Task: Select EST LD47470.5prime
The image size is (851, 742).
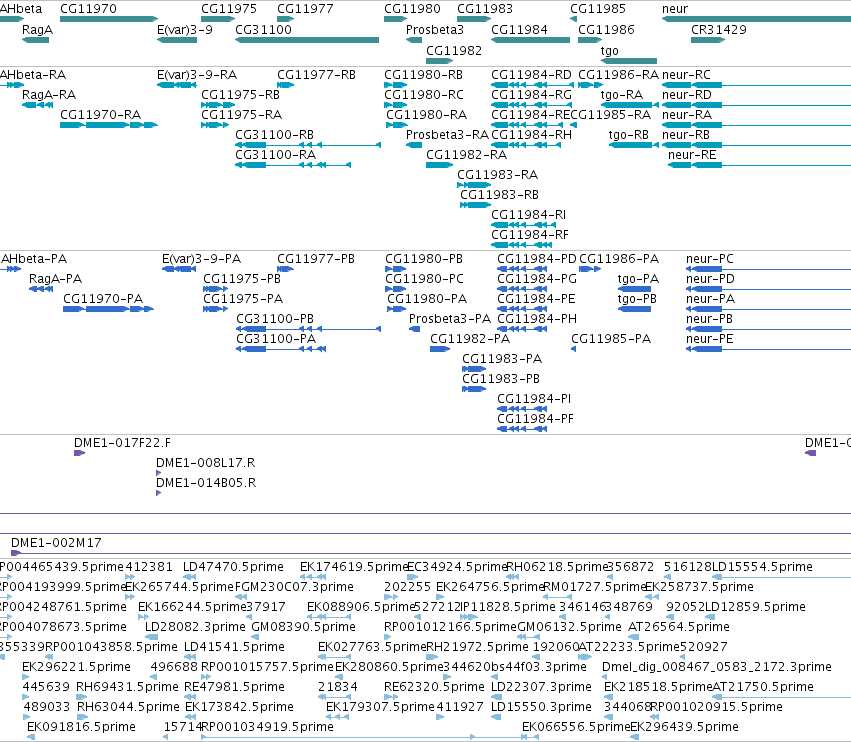Action: [x=189, y=577]
